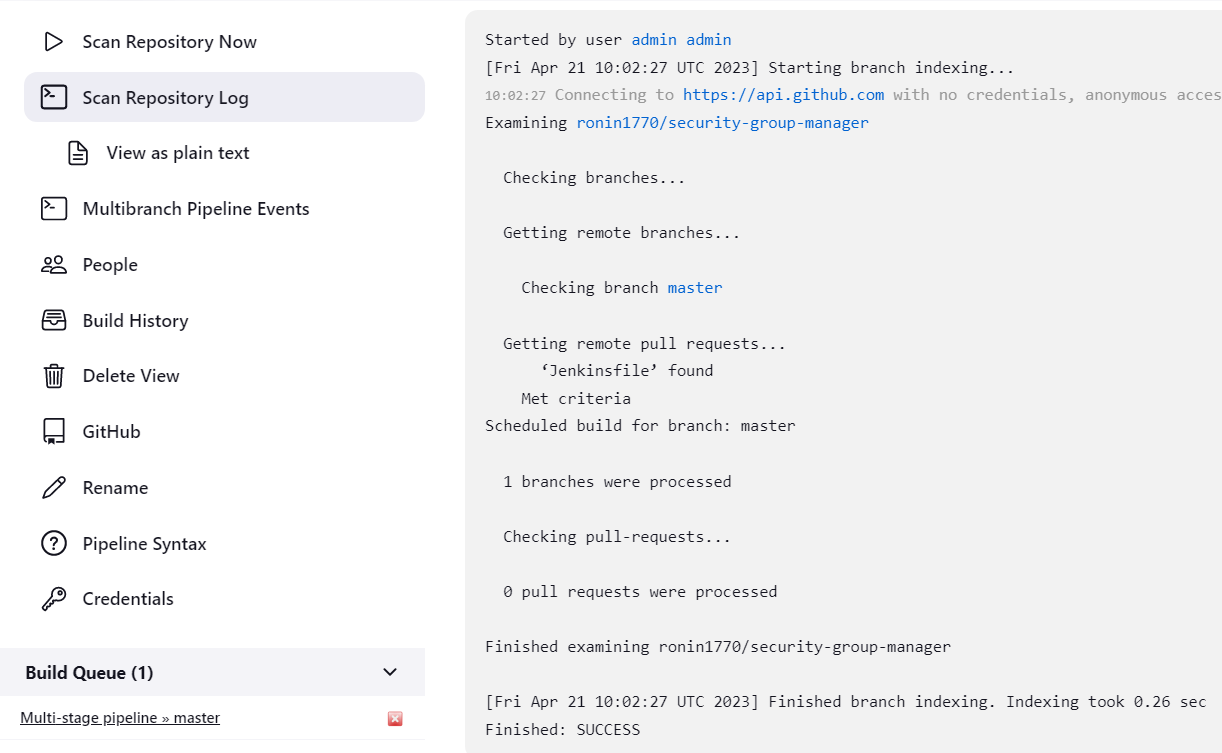The image size is (1222, 753).
Task: Open the GitHub sidebar menu item
Action: point(111,432)
